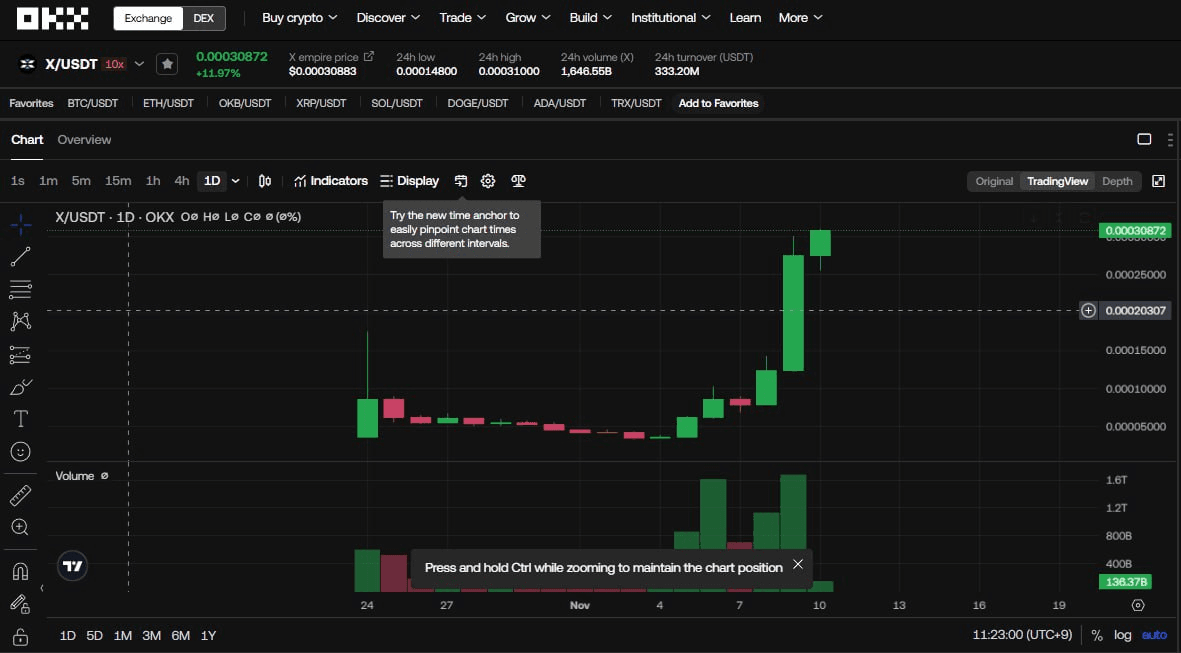Select Original chart view
1181x653 pixels.
pyautogui.click(x=994, y=181)
